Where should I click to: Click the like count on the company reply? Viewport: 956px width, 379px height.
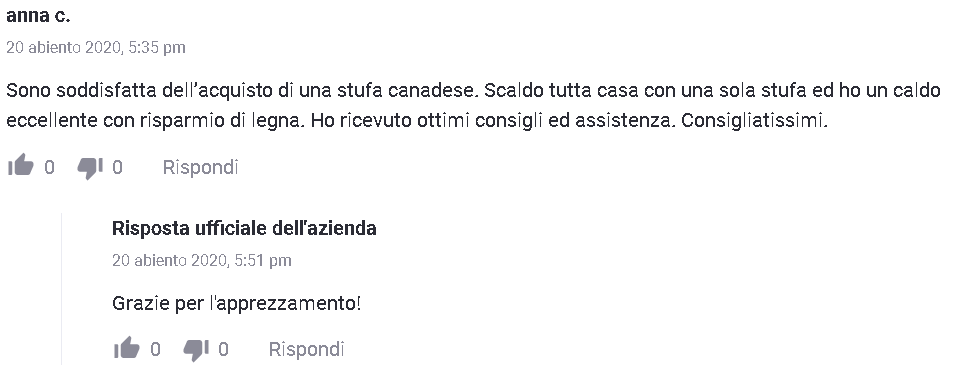click(x=155, y=349)
